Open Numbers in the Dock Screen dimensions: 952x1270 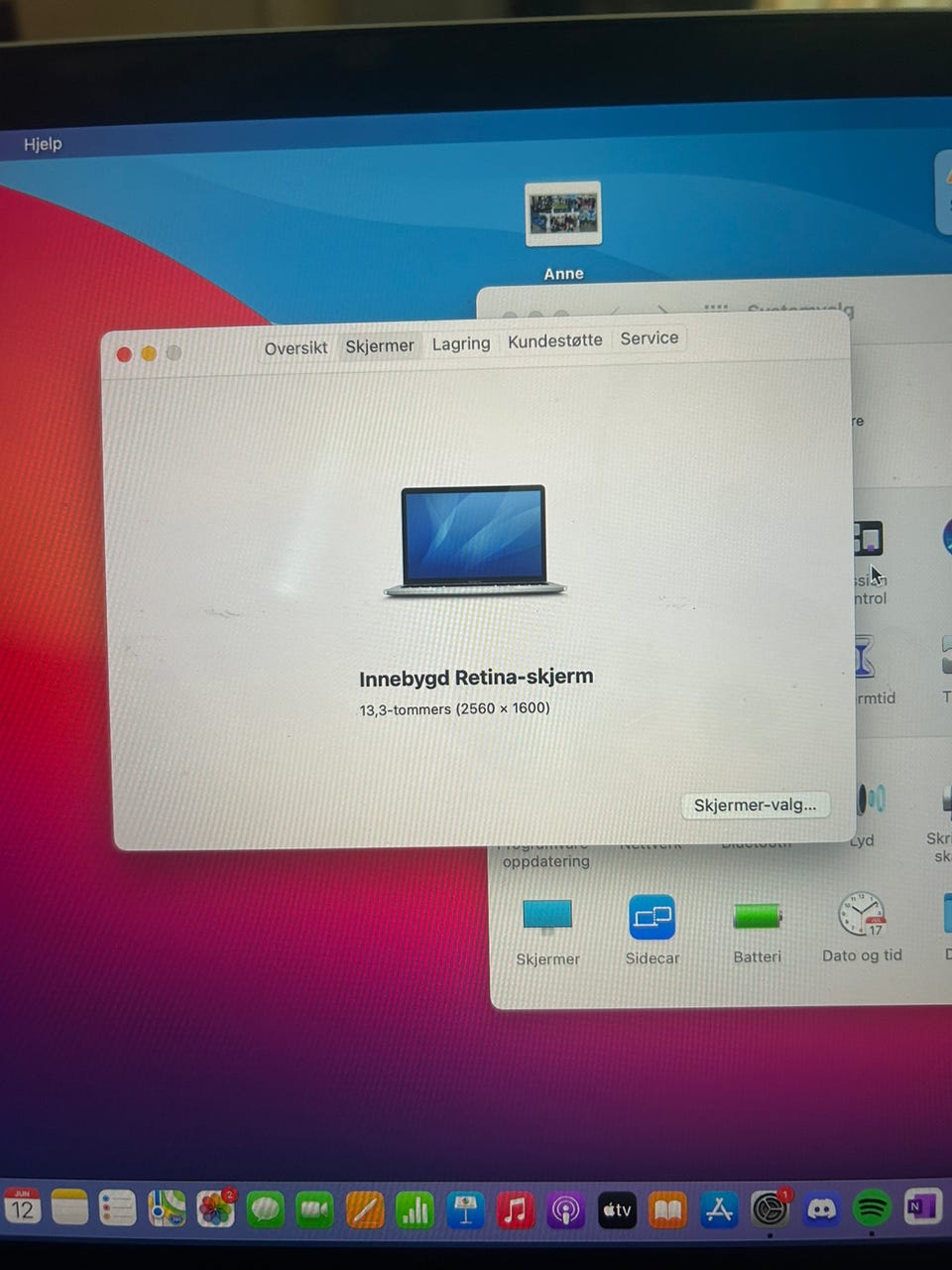[415, 1210]
